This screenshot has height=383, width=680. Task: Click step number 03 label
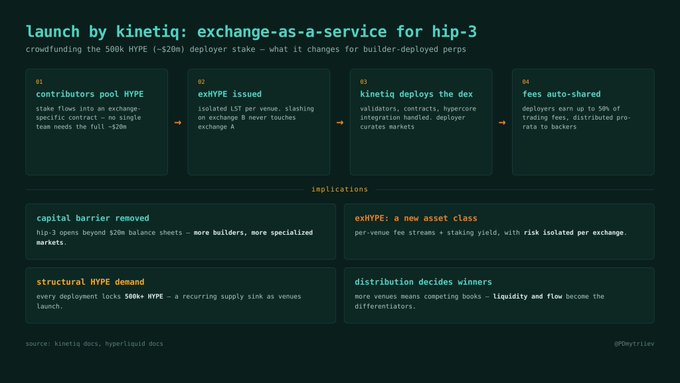coord(363,82)
